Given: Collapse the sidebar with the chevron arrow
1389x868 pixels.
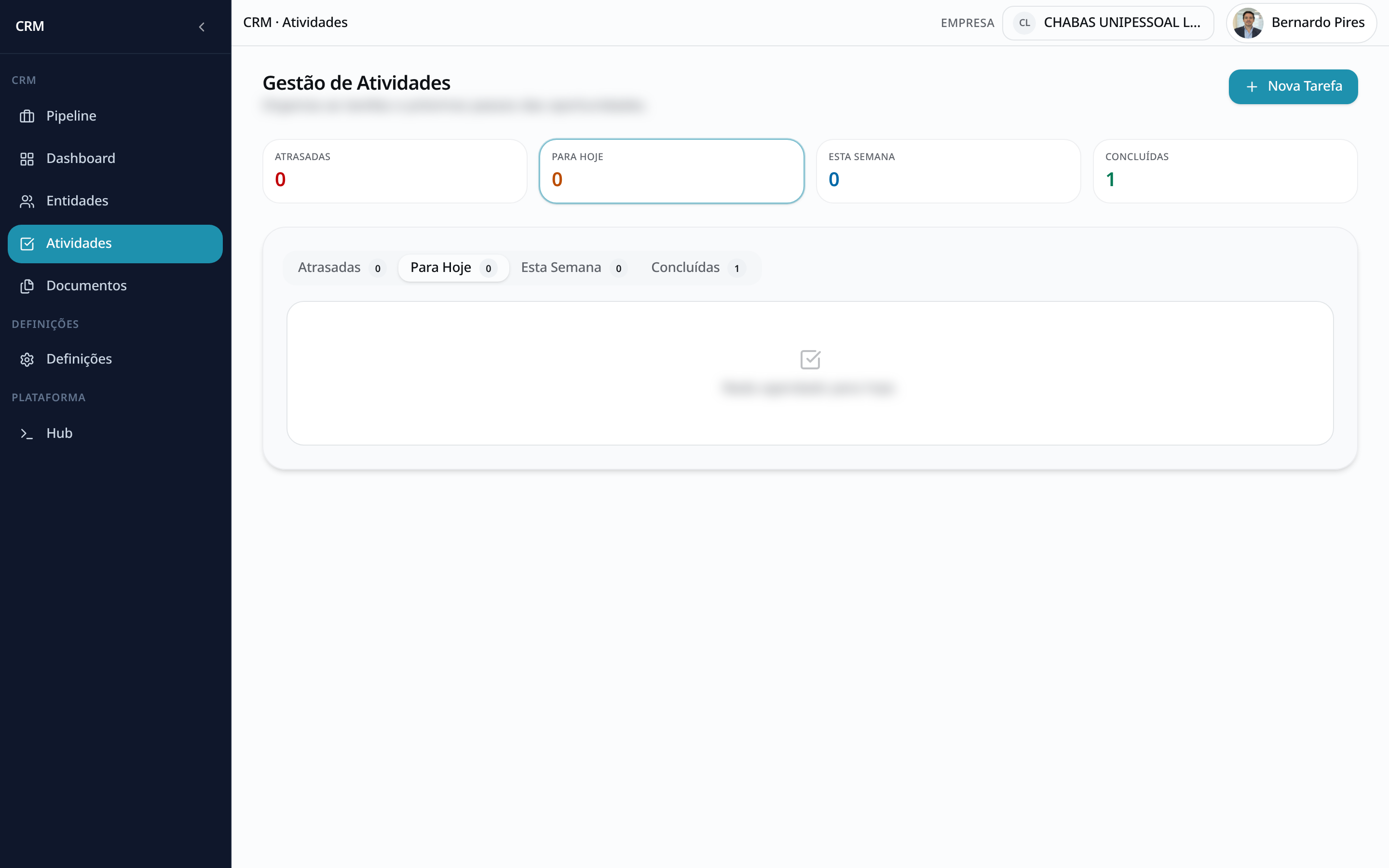Looking at the screenshot, I should 202,27.
